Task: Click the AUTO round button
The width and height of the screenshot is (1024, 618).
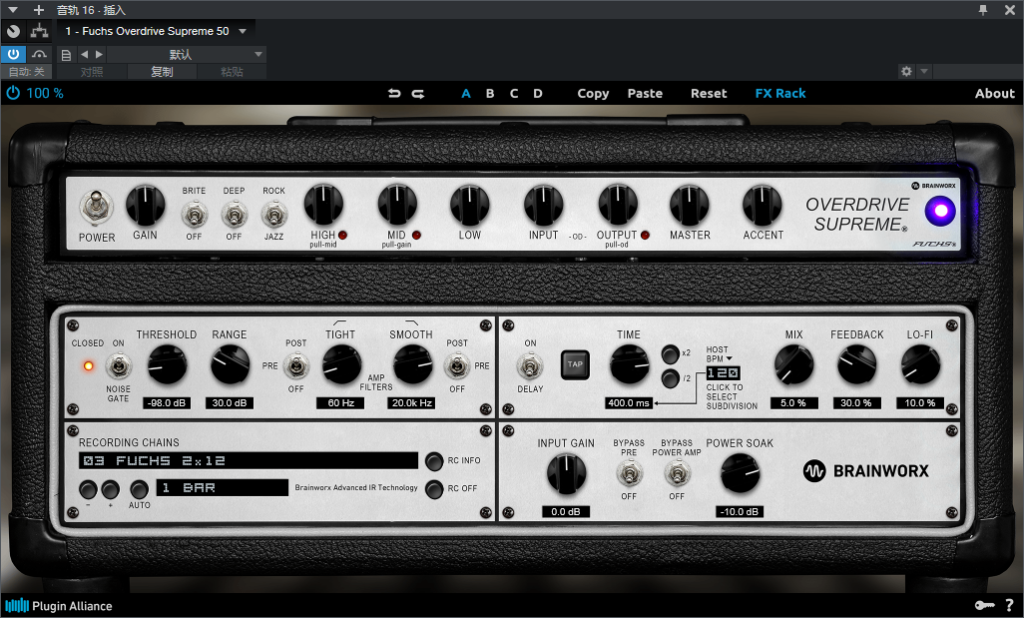Action: (x=139, y=489)
